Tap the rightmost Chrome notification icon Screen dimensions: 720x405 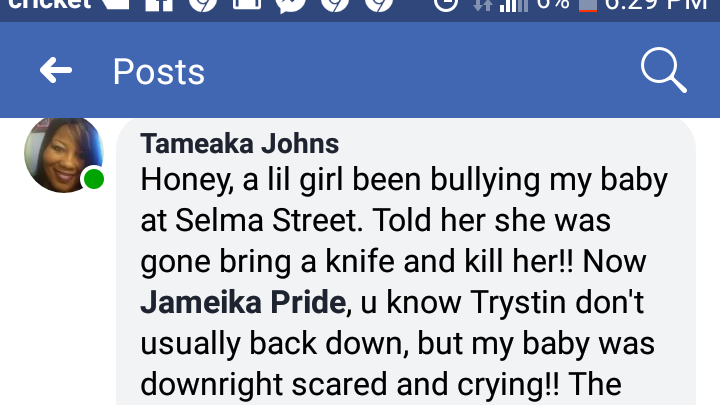point(379,4)
